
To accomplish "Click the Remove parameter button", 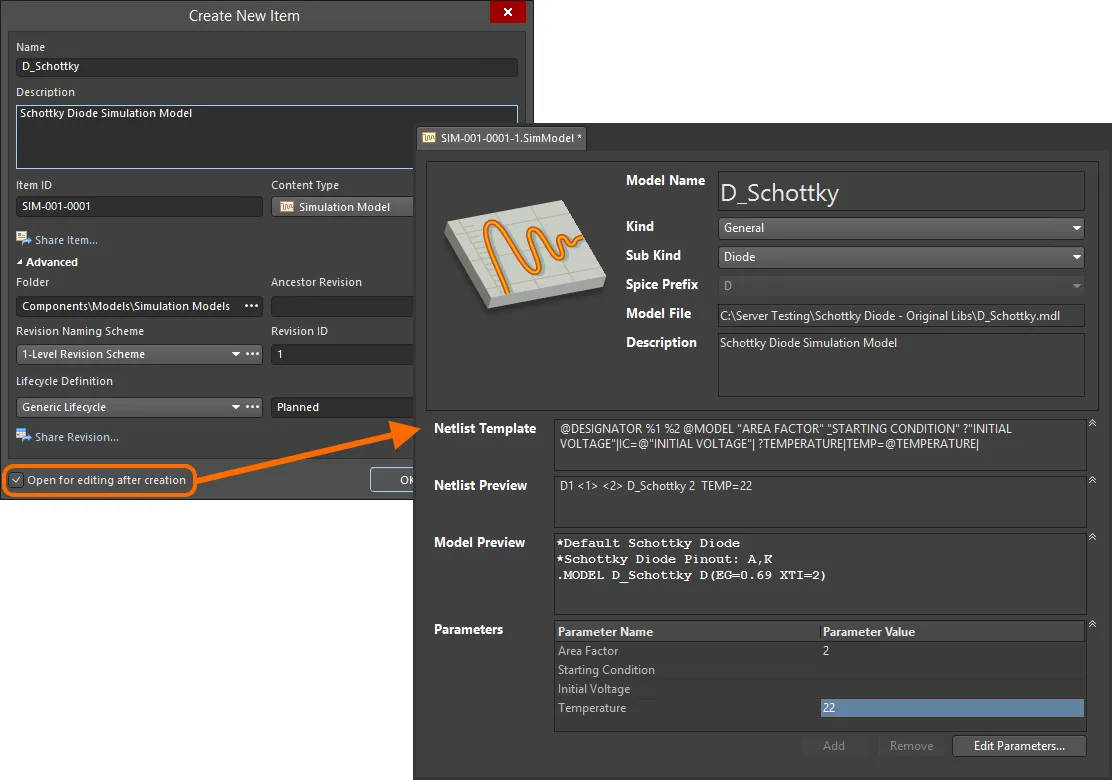I will (x=911, y=746).
